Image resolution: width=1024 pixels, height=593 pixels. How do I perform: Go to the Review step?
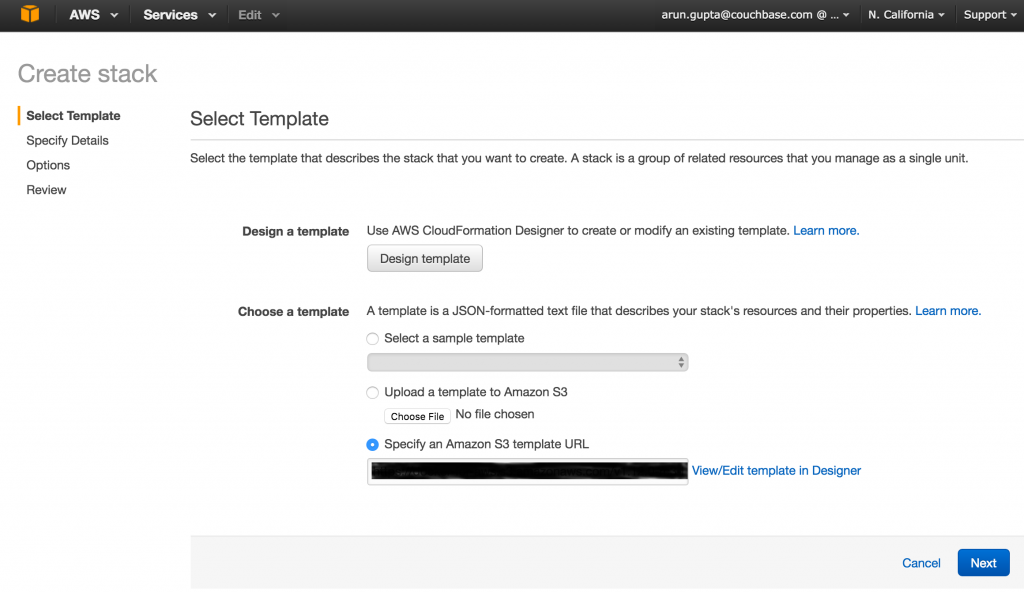[x=46, y=190]
